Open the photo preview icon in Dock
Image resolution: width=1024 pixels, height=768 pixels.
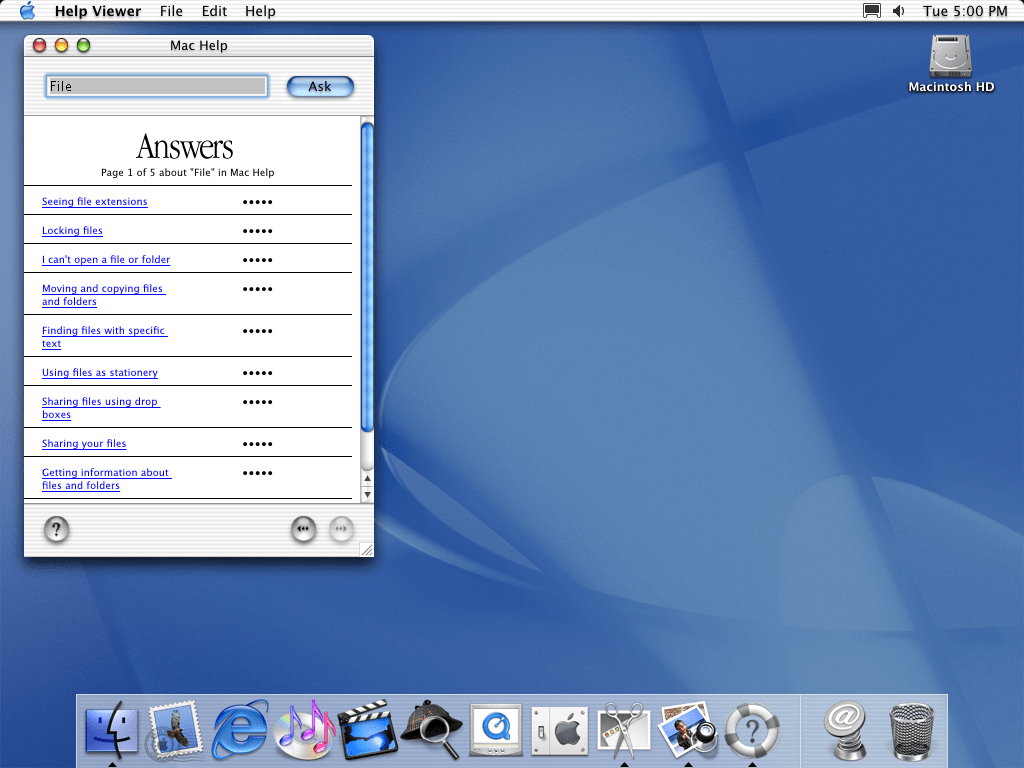click(x=688, y=730)
